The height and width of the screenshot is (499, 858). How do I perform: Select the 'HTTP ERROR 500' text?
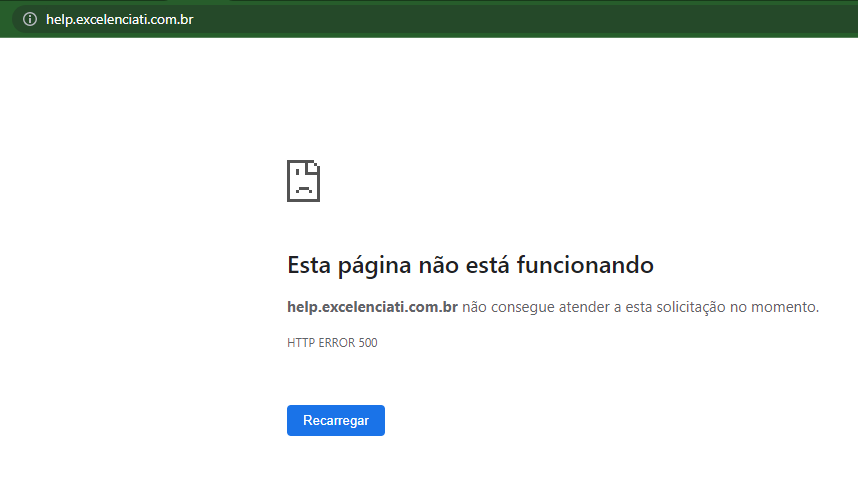(332, 343)
